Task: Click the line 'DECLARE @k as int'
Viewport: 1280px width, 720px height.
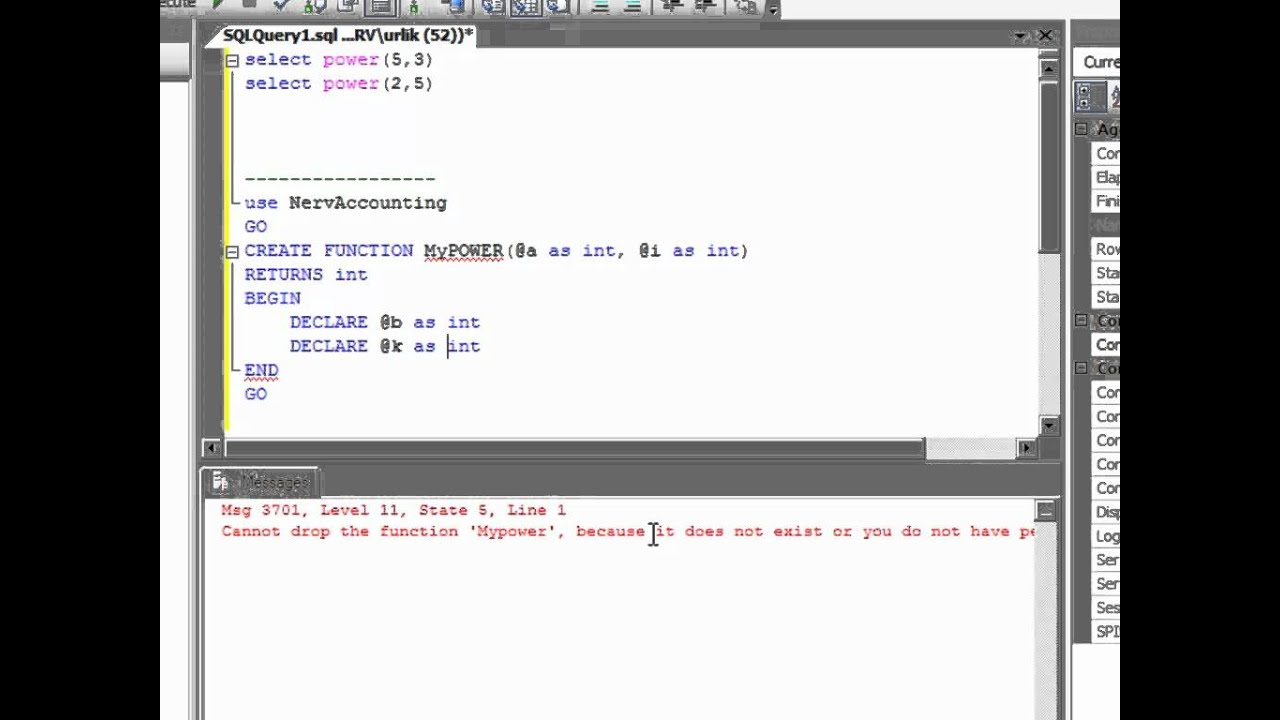Action: (385, 347)
